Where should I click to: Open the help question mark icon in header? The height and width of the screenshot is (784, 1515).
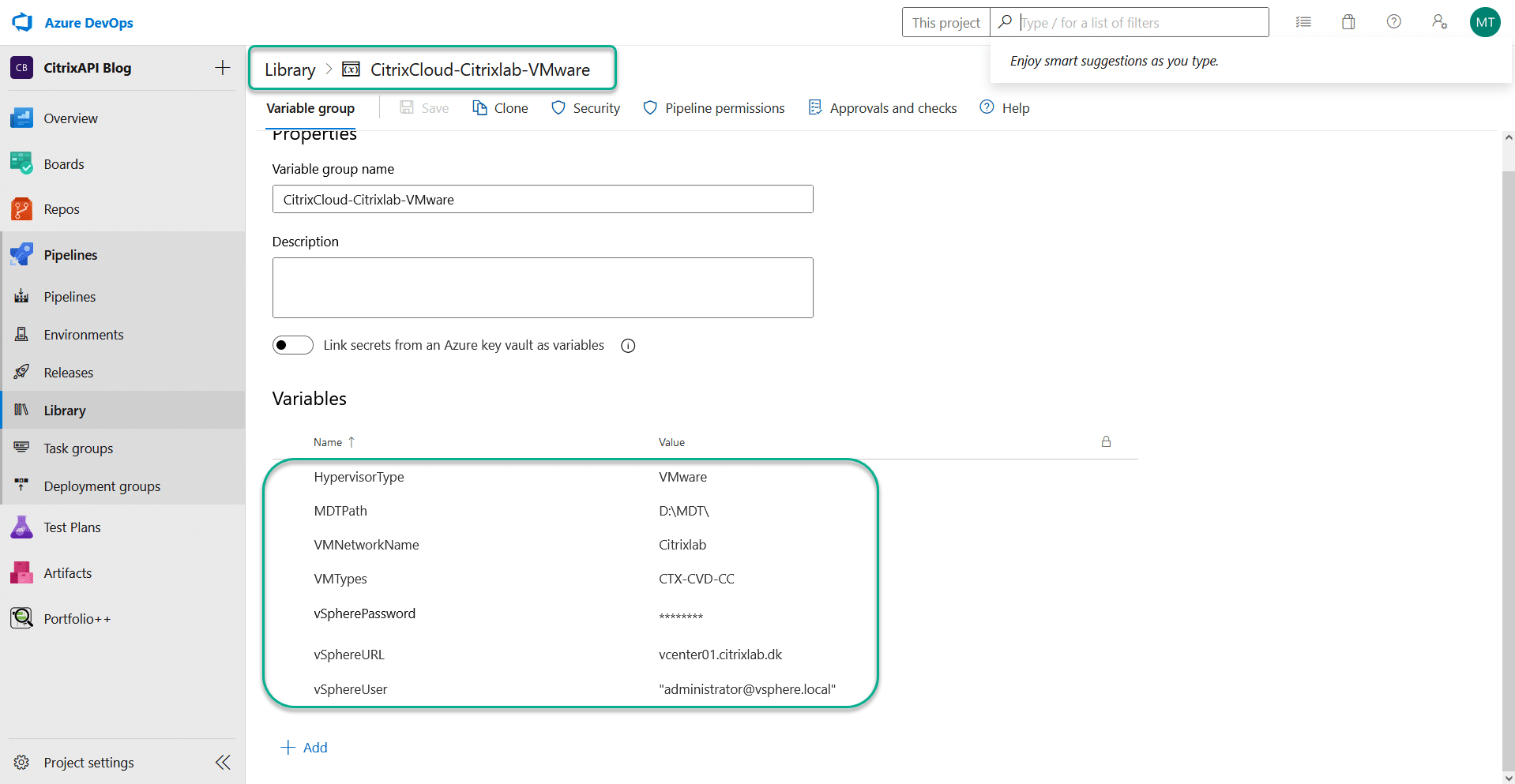click(x=1394, y=22)
